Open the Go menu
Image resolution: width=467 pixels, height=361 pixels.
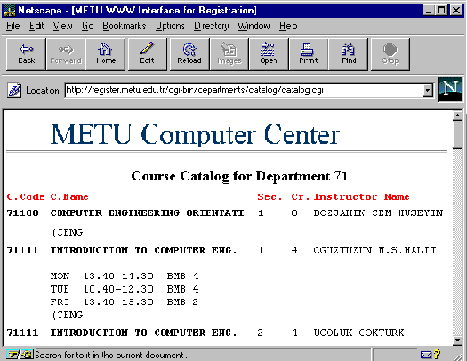point(87,26)
